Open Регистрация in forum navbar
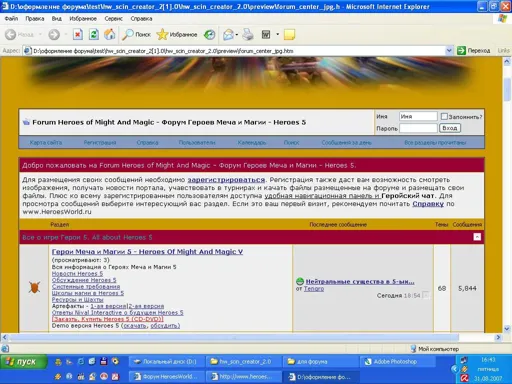Image resolution: width=512 pixels, height=384 pixels. click(100, 142)
